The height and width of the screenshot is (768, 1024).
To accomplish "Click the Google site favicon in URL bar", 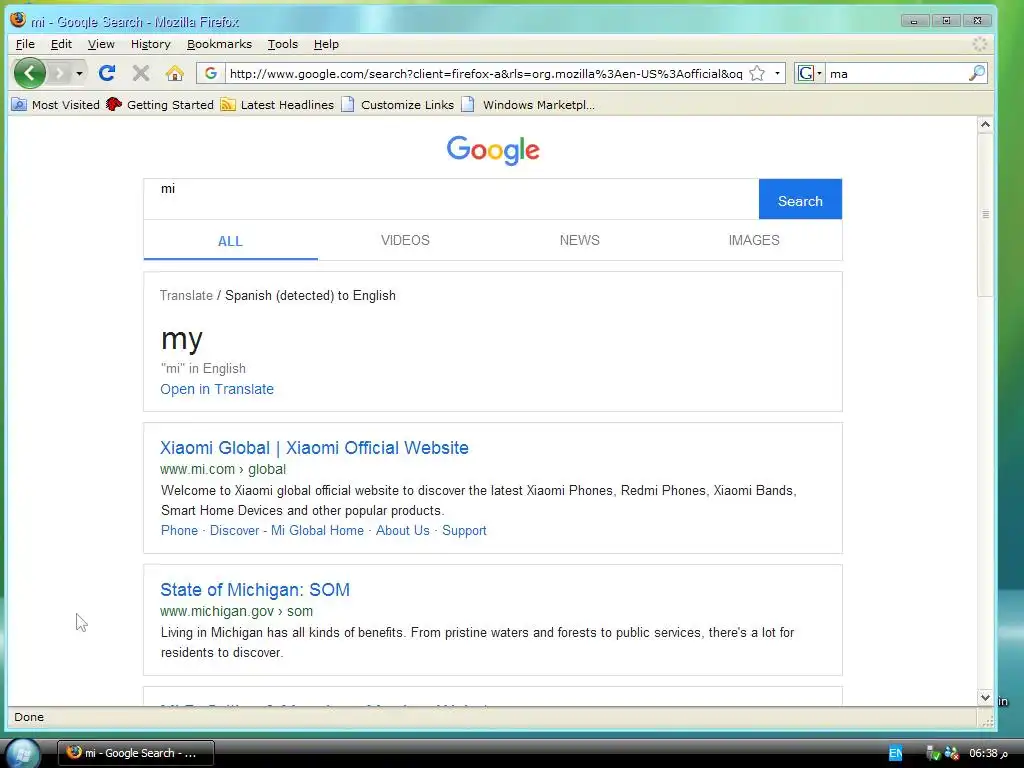I will [x=210, y=73].
